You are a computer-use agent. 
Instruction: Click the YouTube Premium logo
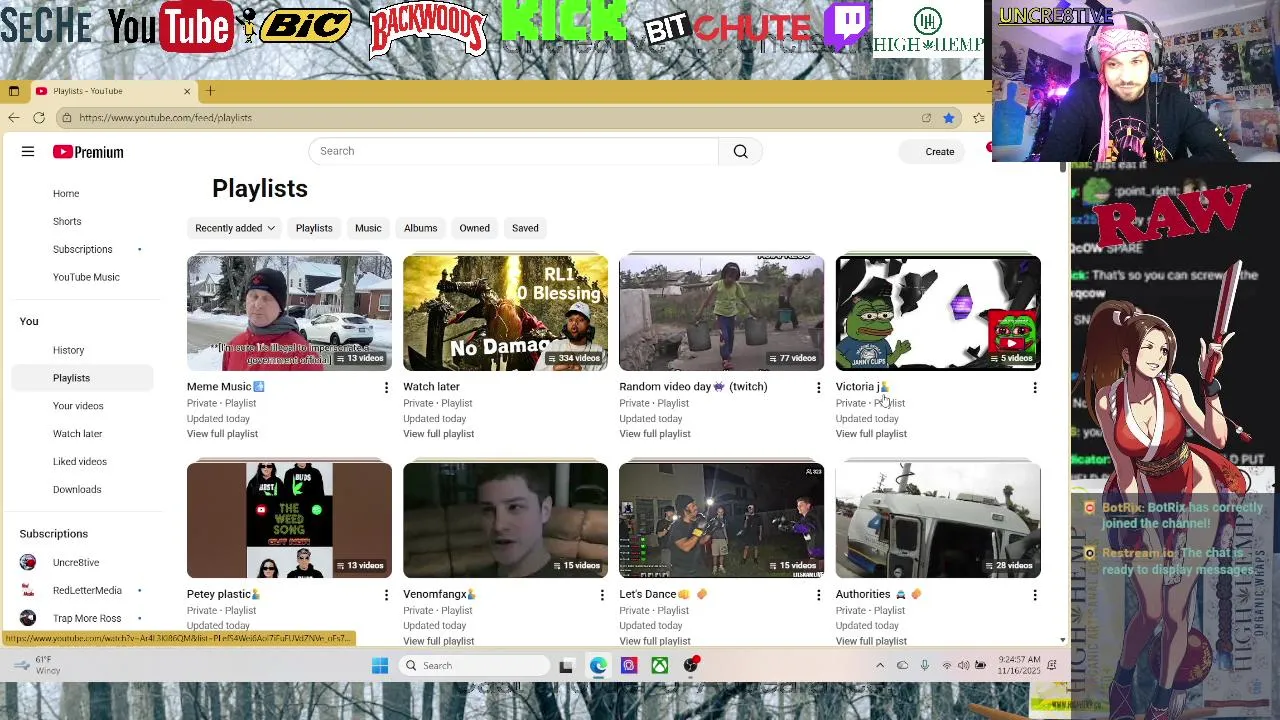click(88, 152)
